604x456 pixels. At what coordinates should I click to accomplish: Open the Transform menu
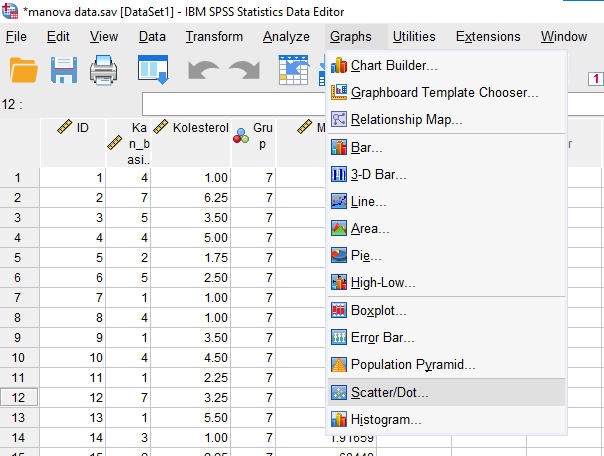[x=214, y=37]
